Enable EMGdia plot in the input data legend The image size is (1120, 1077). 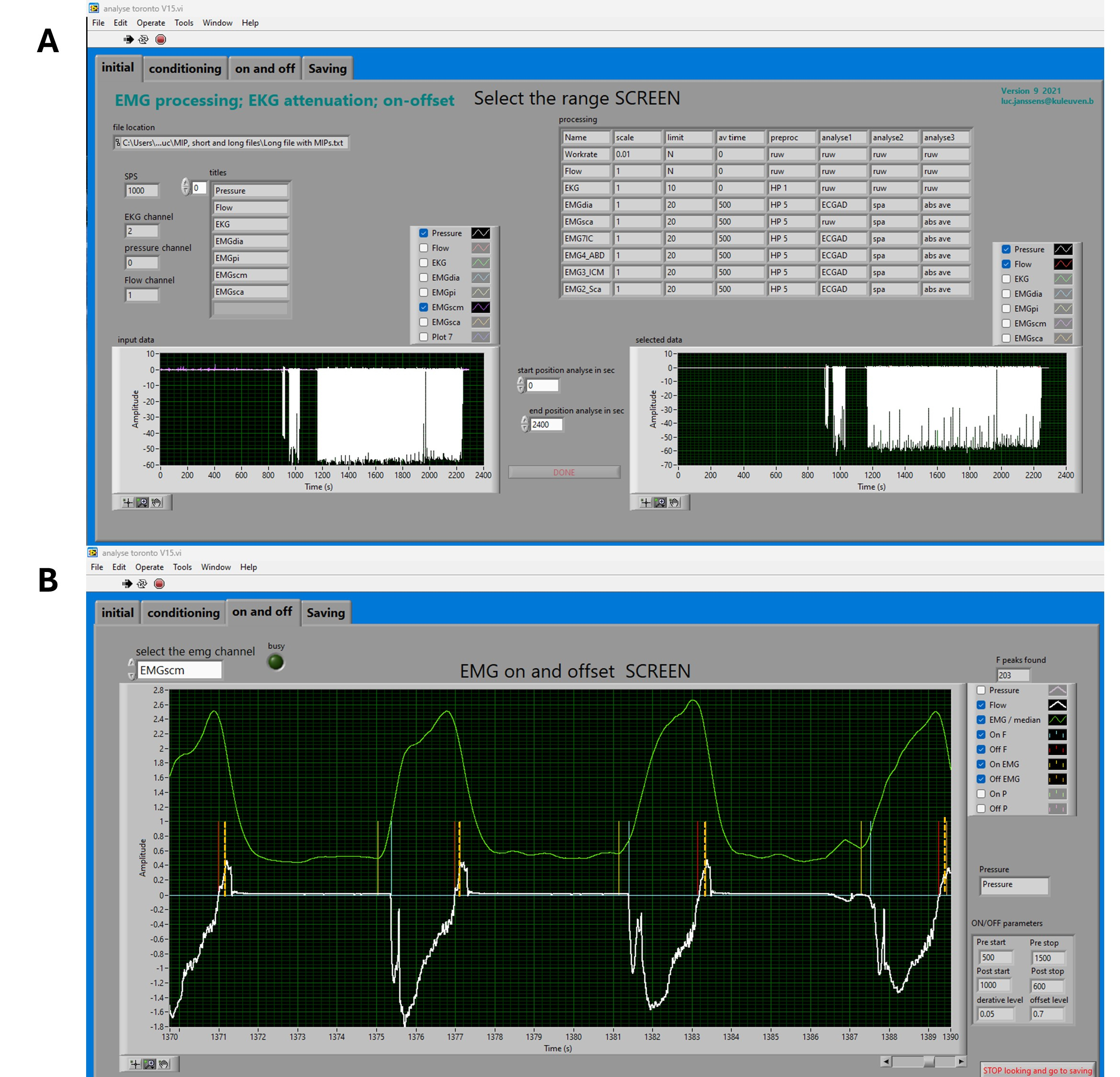[424, 278]
